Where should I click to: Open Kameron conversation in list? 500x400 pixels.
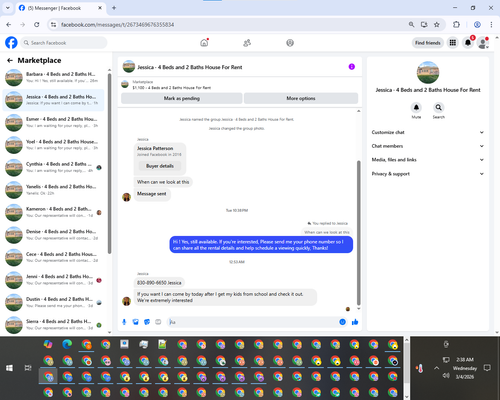click(53, 212)
